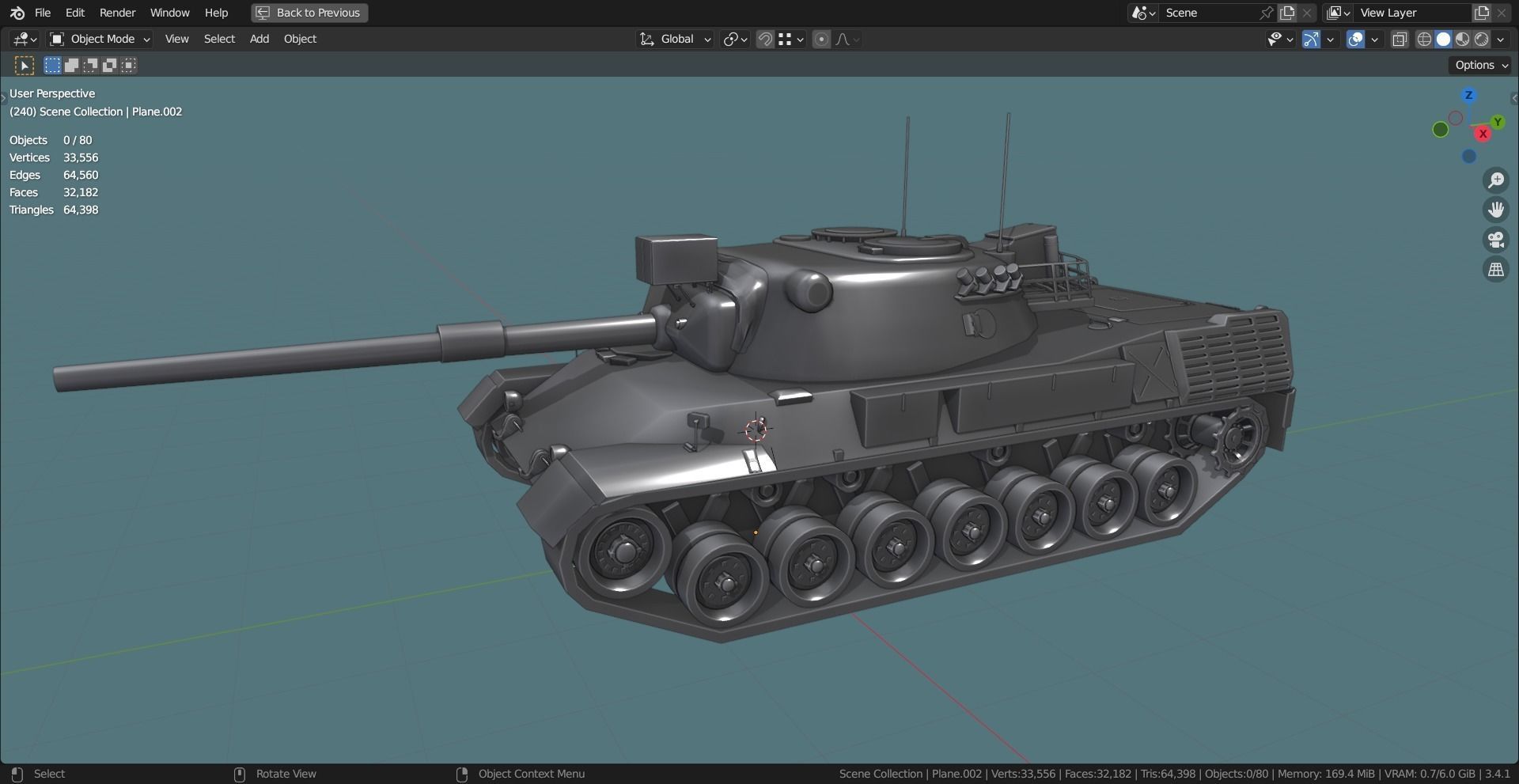1519x784 pixels.
Task: Select the Tweak tool in the toolbar
Action: coord(24,65)
